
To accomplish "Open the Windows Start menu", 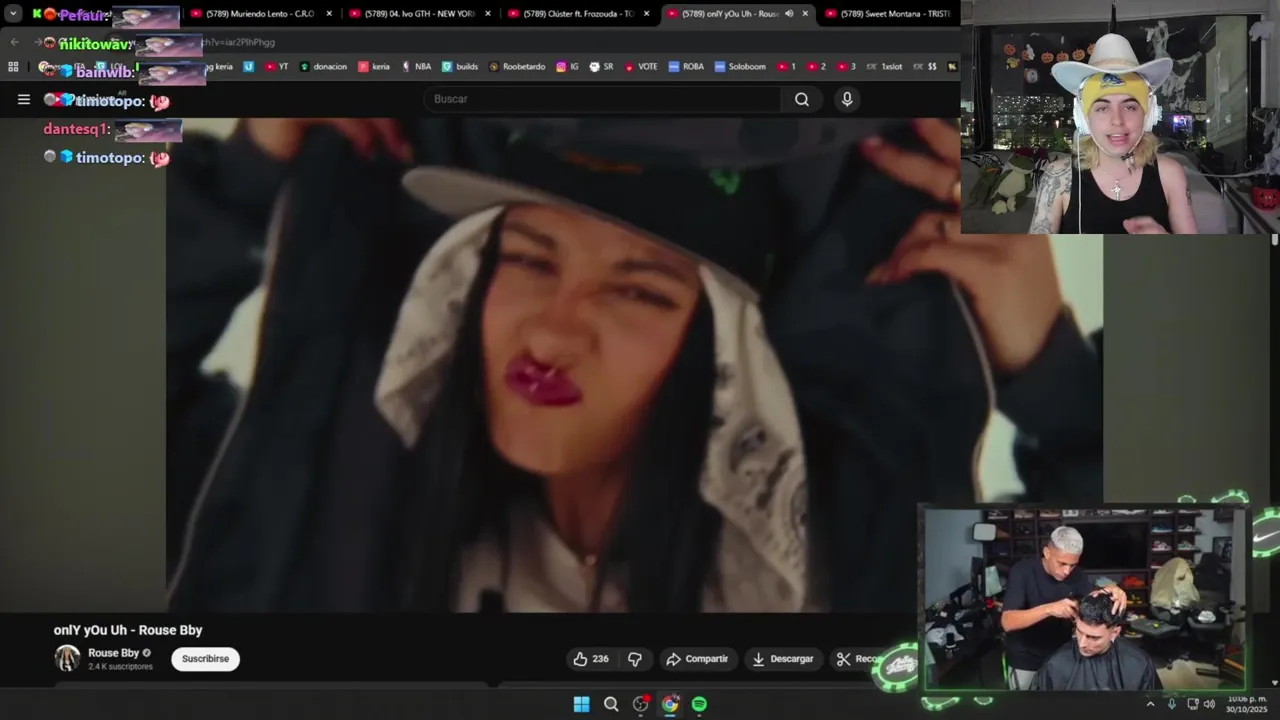I will [581, 704].
